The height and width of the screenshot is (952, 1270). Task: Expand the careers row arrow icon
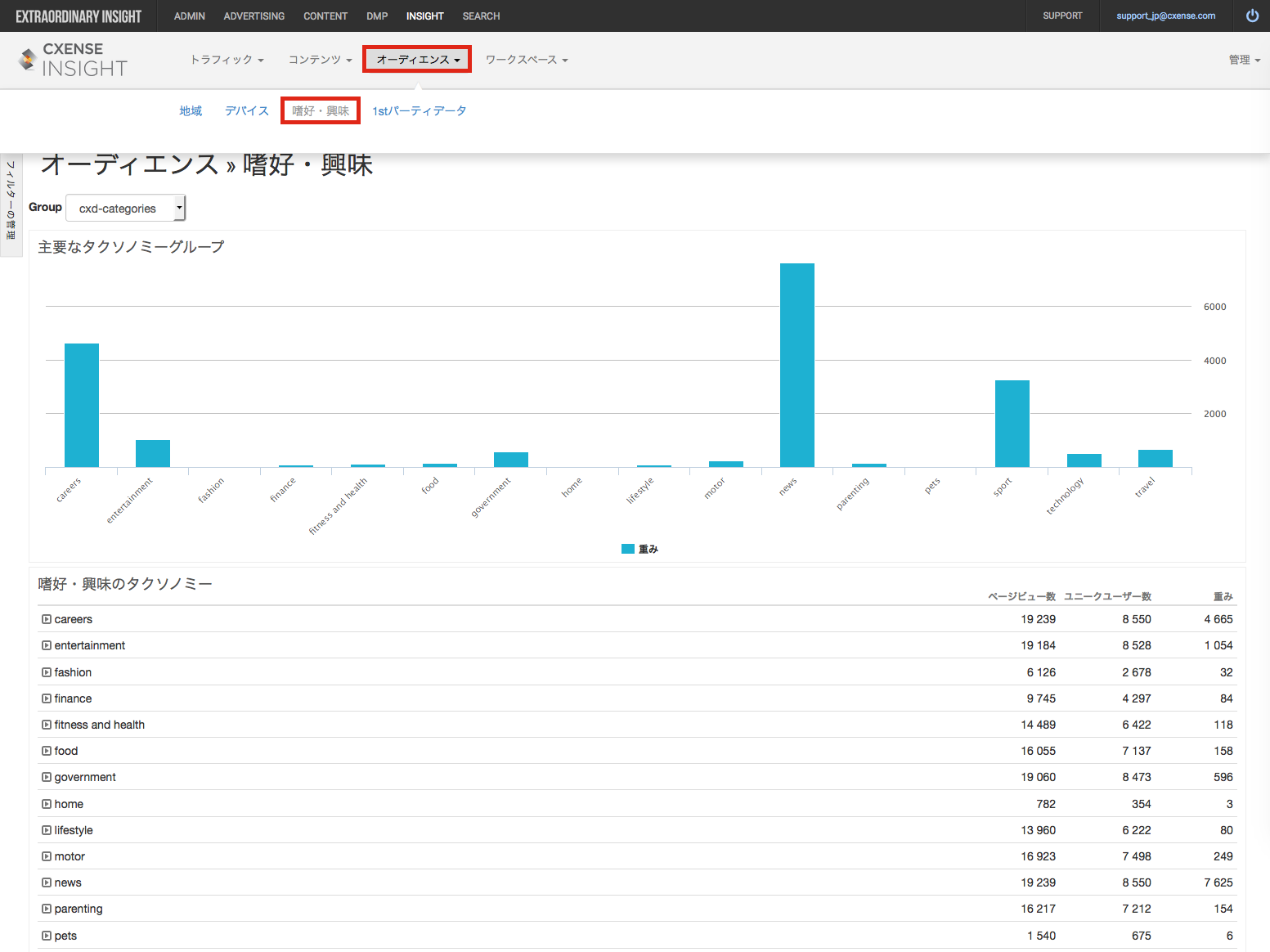pyautogui.click(x=47, y=619)
